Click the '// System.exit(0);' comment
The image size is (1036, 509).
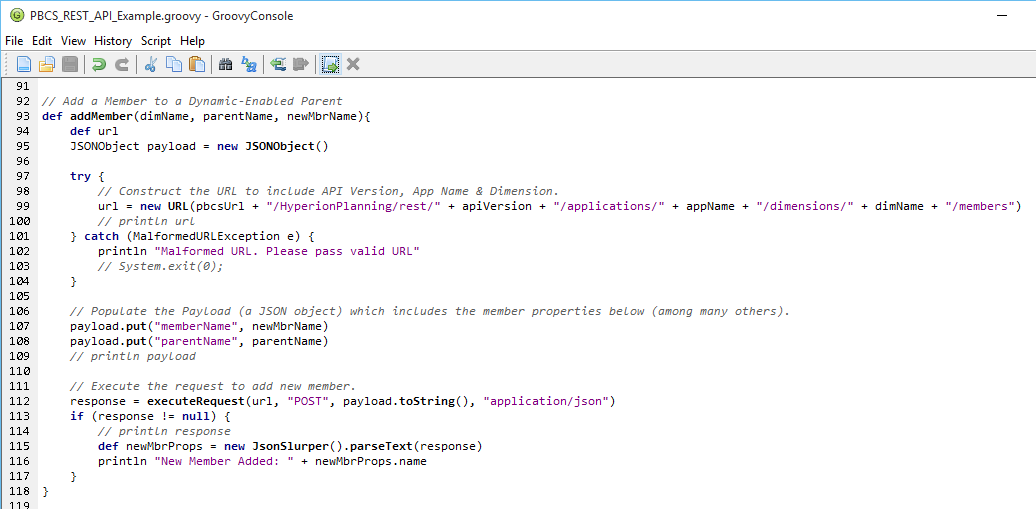pyautogui.click(x=161, y=266)
